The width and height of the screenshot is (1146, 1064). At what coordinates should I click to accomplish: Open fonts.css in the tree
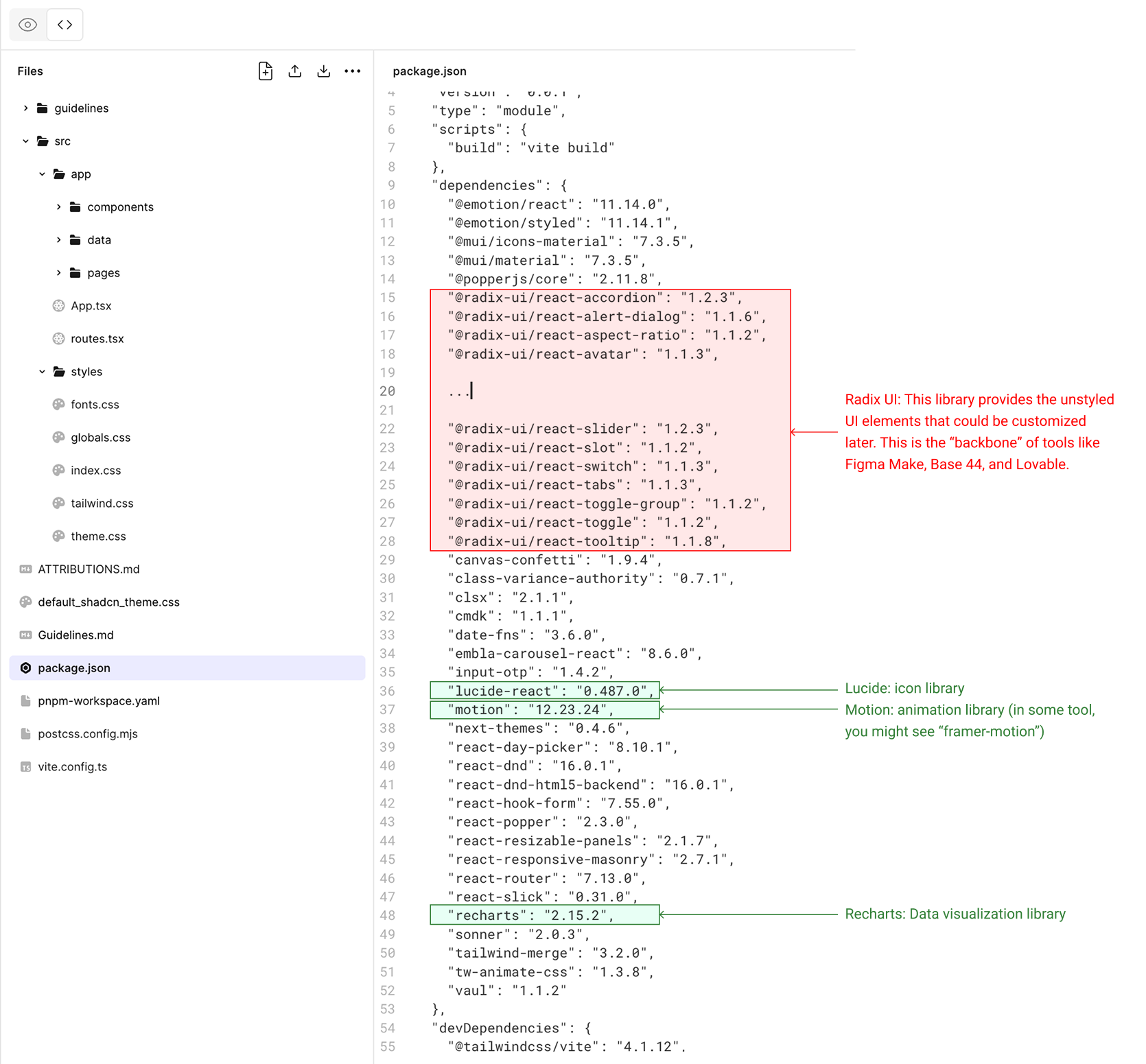tap(95, 404)
